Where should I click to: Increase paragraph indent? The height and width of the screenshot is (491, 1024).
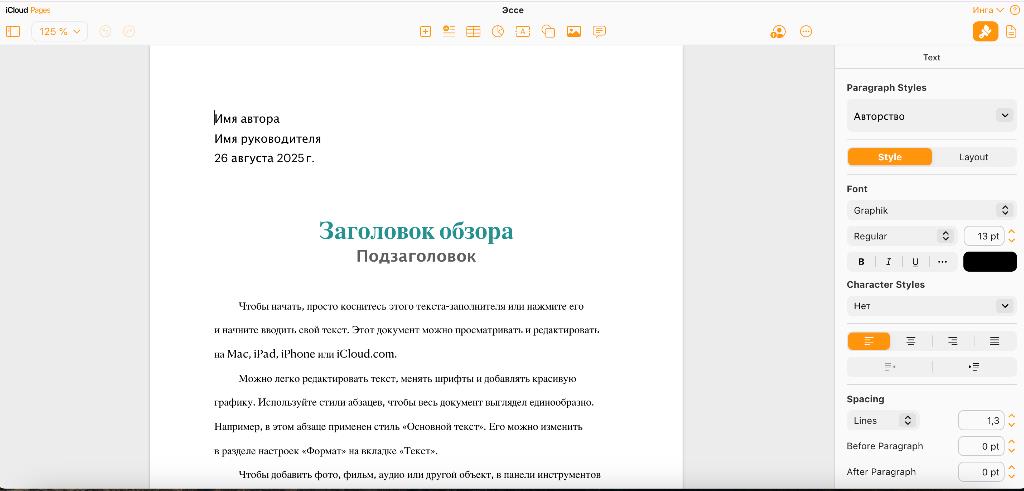[974, 367]
